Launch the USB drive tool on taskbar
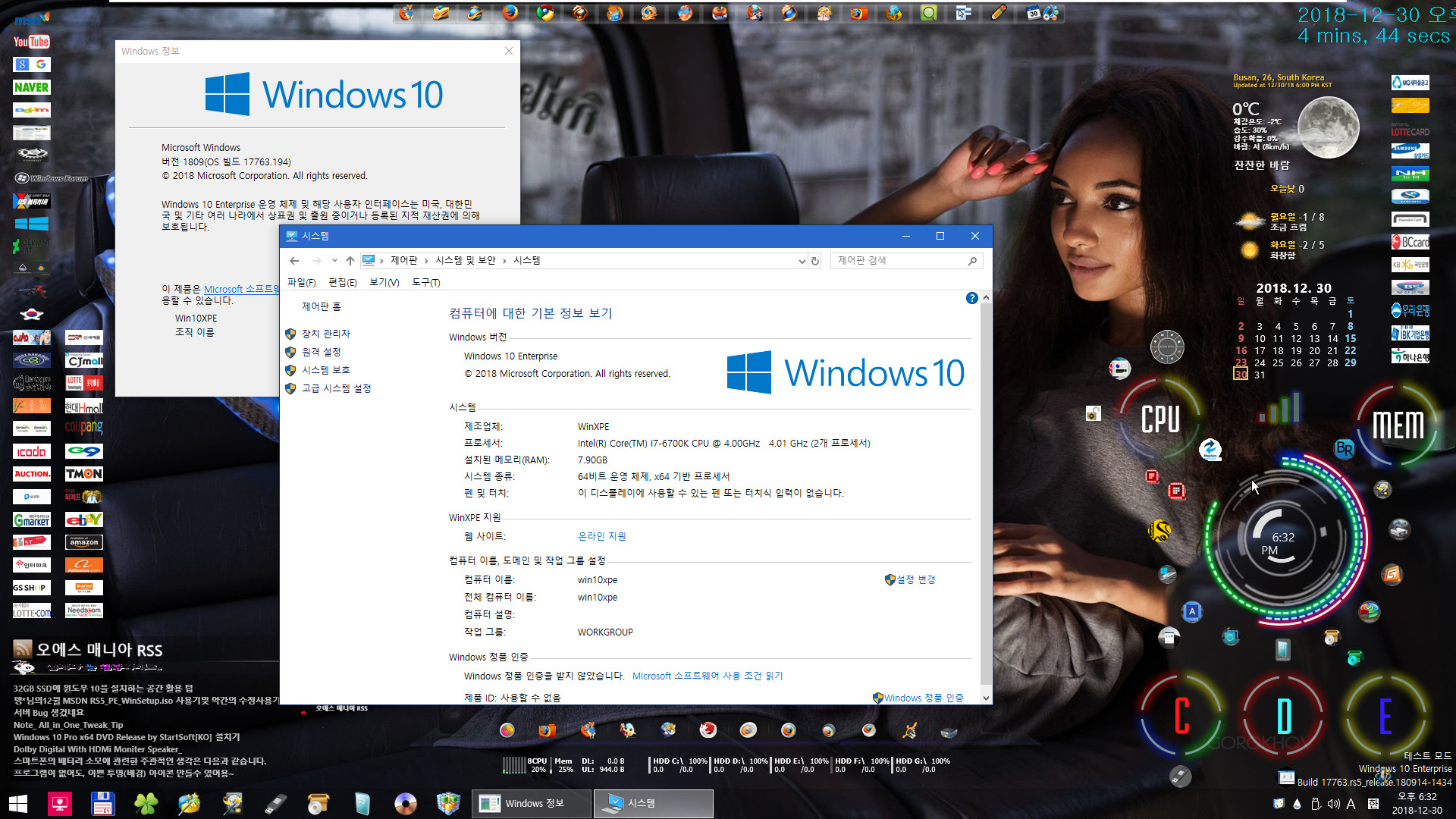 [x=275, y=803]
